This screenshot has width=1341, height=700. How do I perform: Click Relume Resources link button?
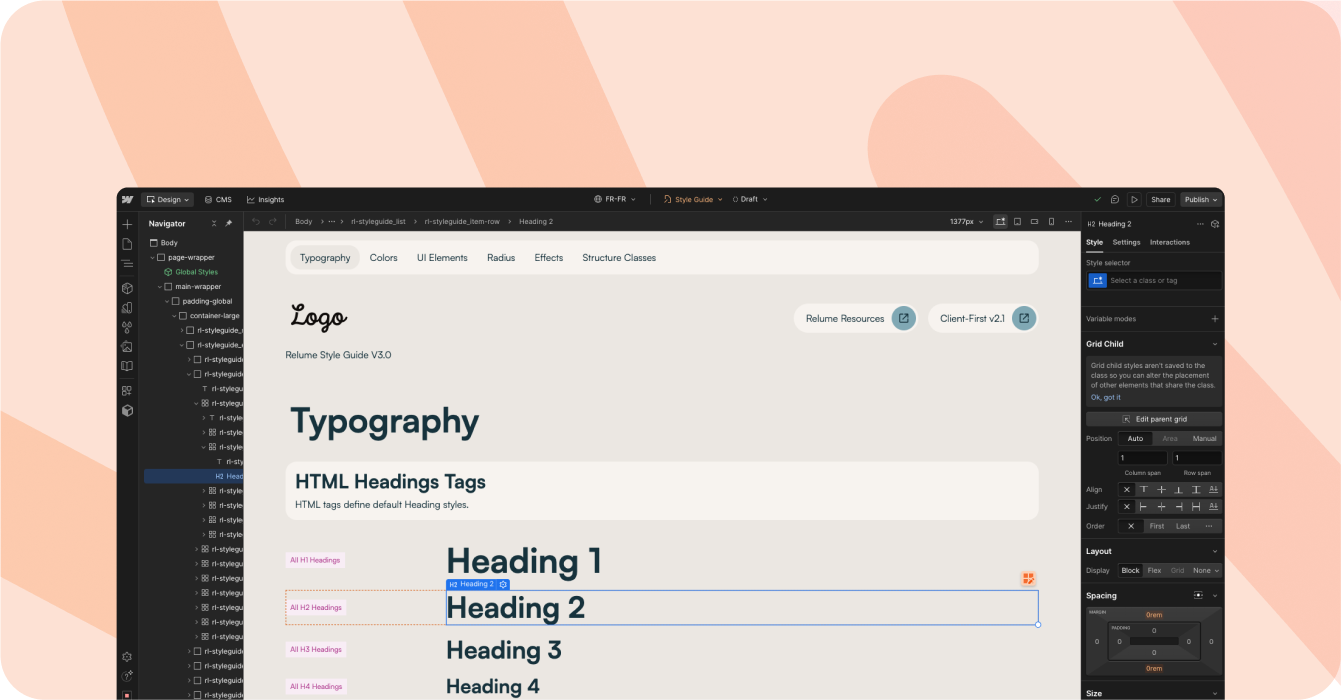click(855, 318)
